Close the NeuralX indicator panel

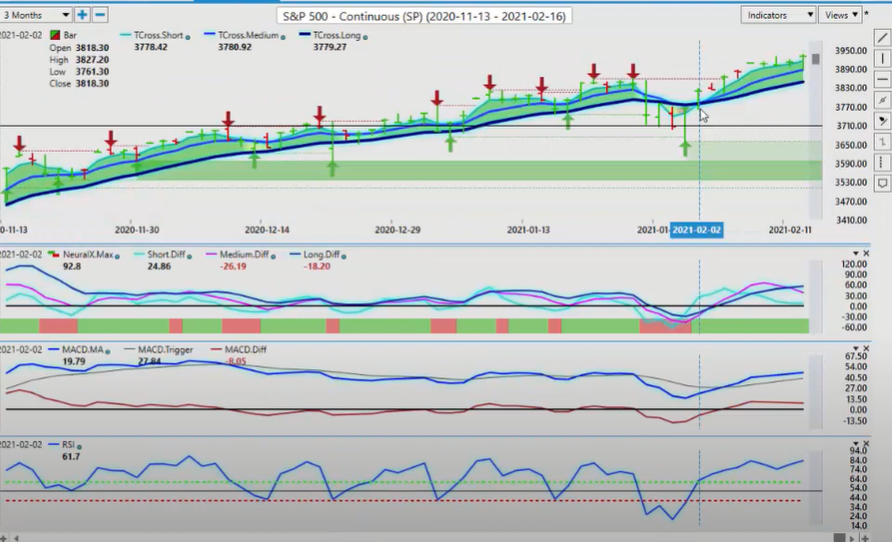(x=866, y=253)
